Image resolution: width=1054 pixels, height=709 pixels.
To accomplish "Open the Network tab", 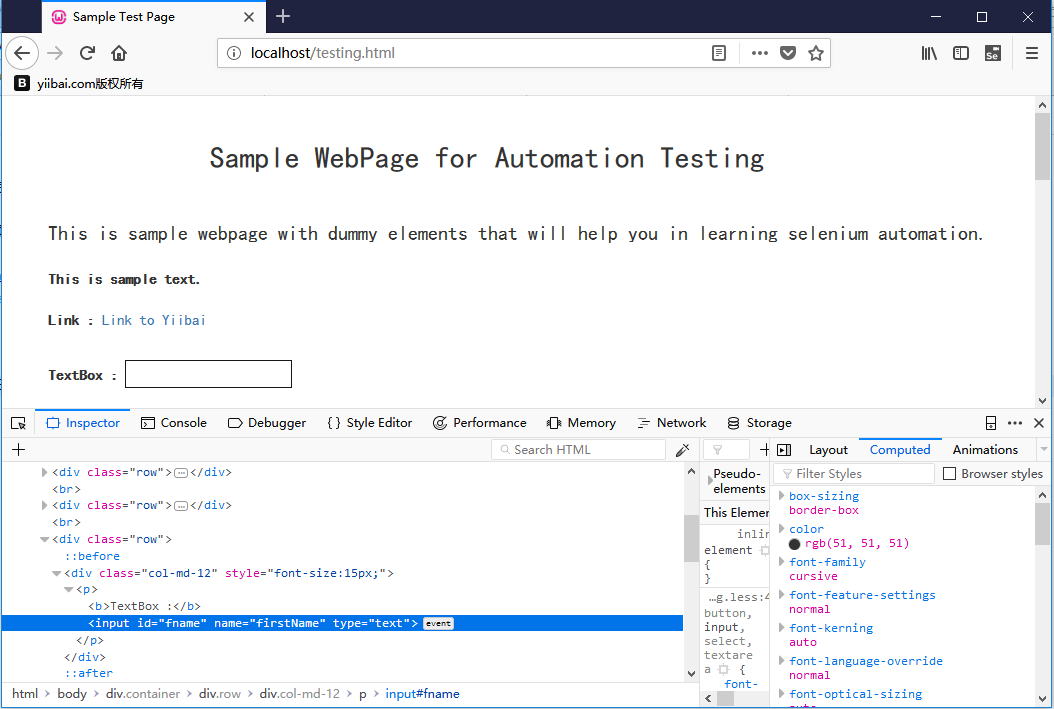I will click(672, 423).
